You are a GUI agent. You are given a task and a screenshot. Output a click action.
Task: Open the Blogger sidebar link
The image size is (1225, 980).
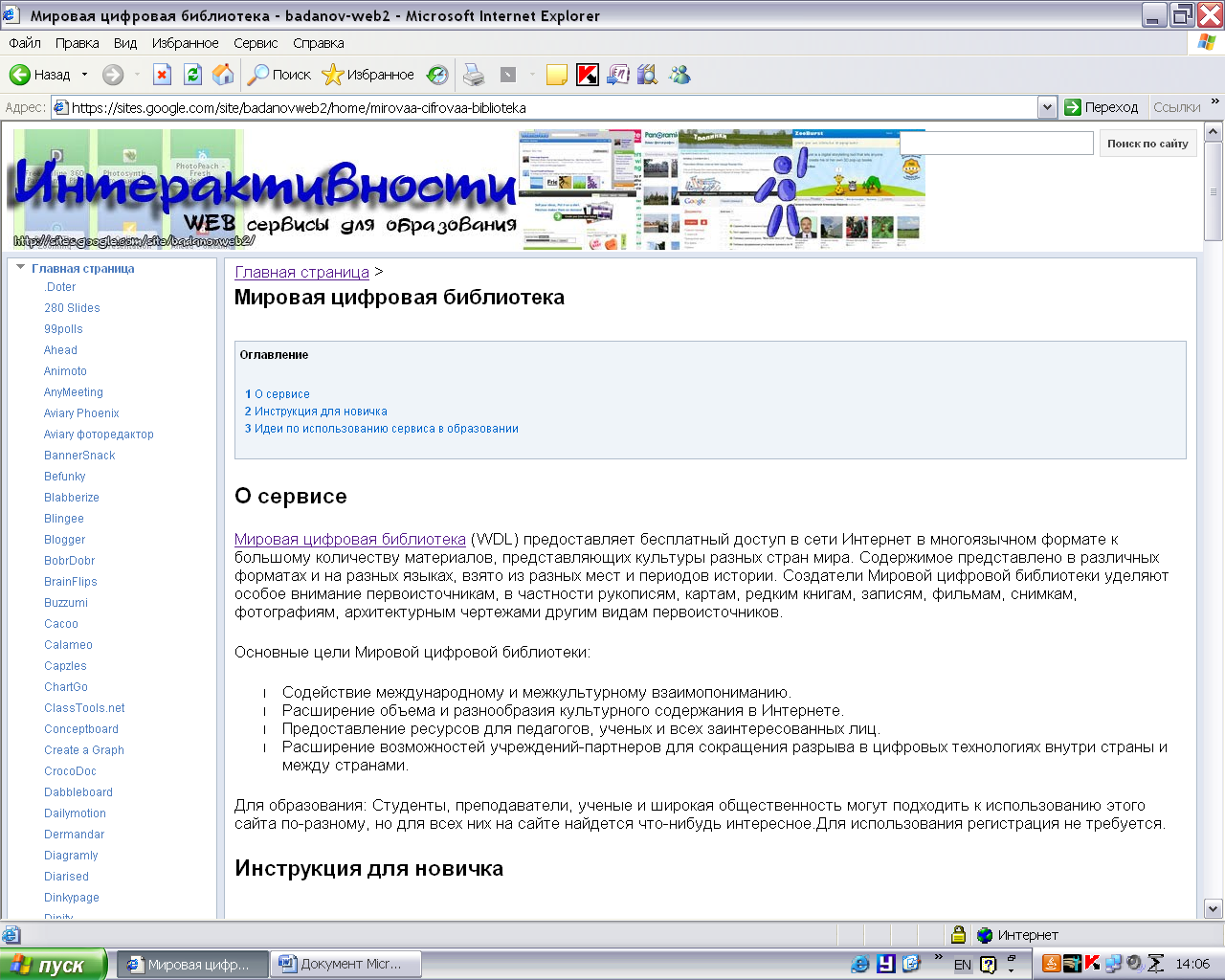[64, 540]
